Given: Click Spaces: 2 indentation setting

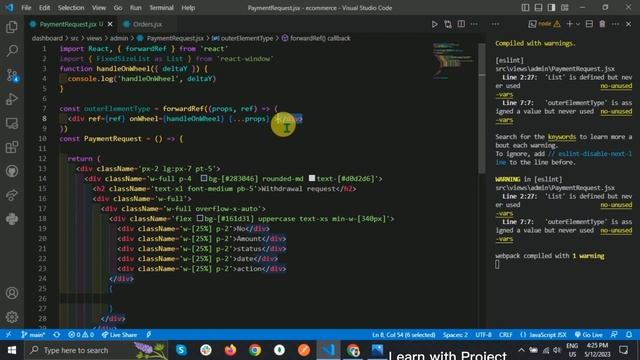Looking at the screenshot, I should pos(455,335).
